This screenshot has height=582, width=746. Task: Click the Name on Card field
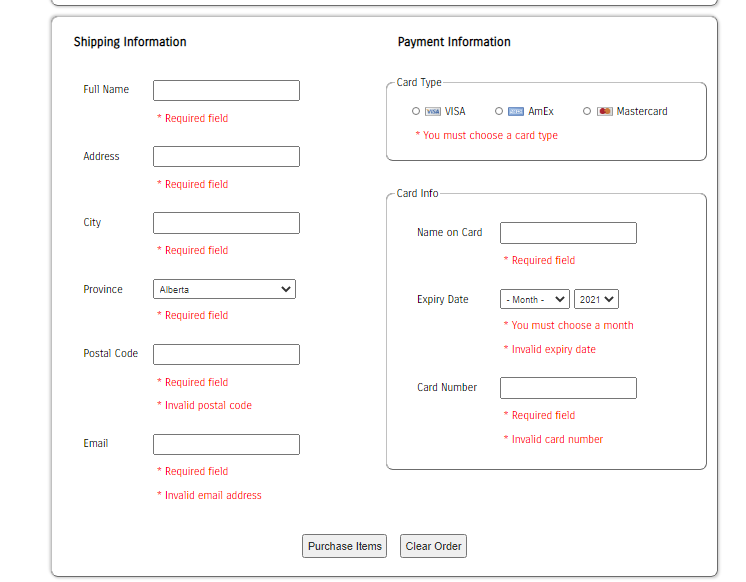pos(568,233)
